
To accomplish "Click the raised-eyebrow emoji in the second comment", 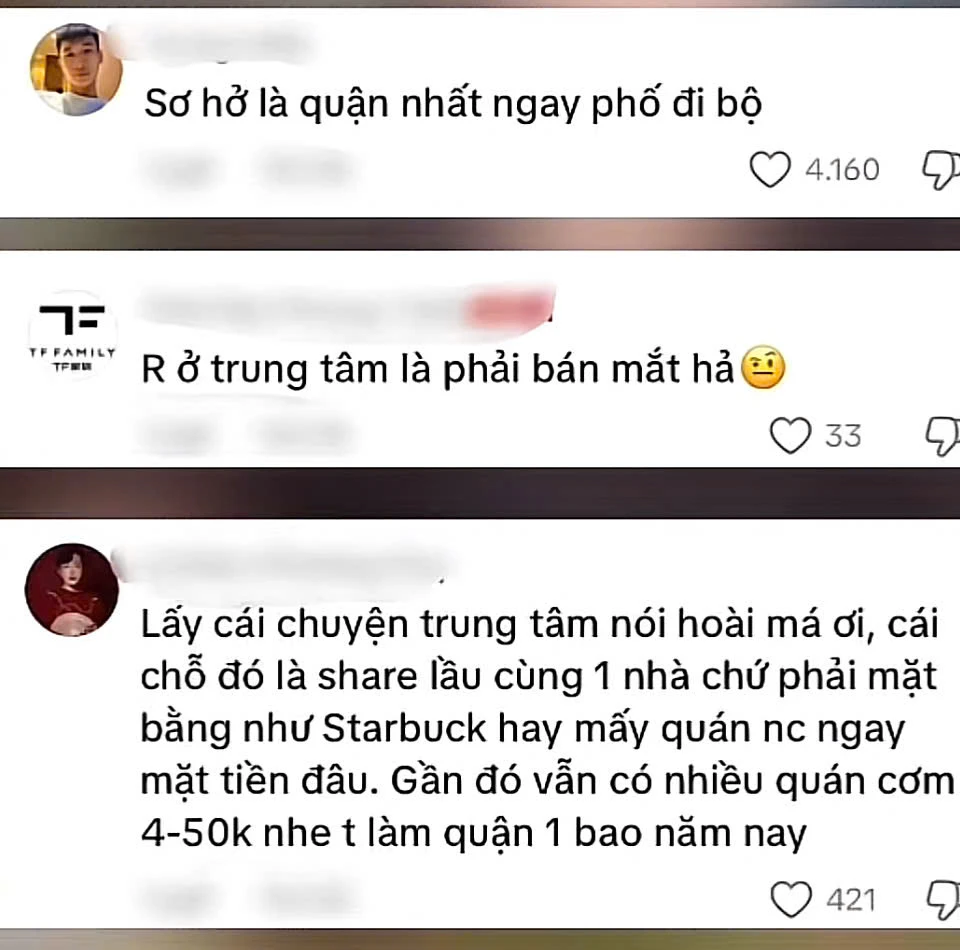I will coord(763,367).
